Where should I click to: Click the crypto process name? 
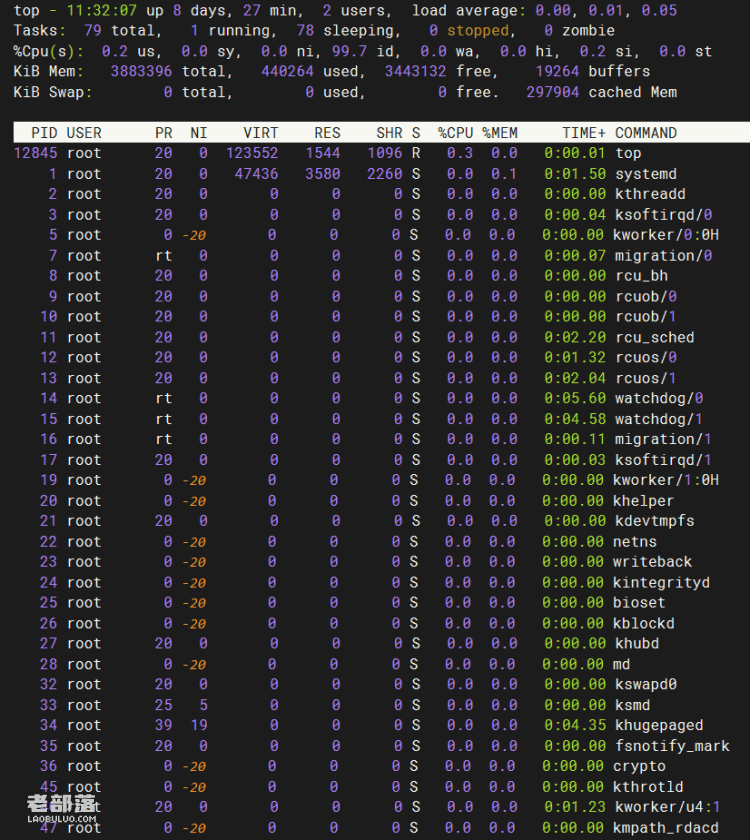639,767
